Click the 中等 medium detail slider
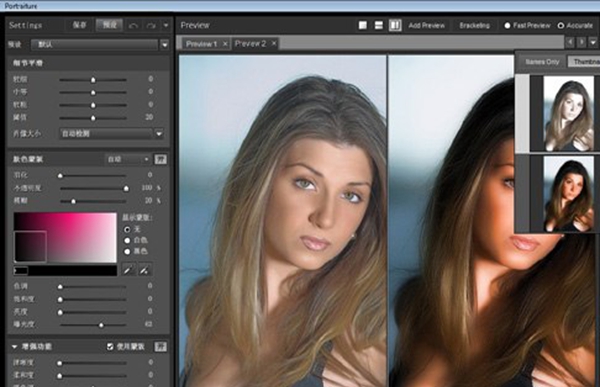The height and width of the screenshot is (387, 600). coord(93,93)
